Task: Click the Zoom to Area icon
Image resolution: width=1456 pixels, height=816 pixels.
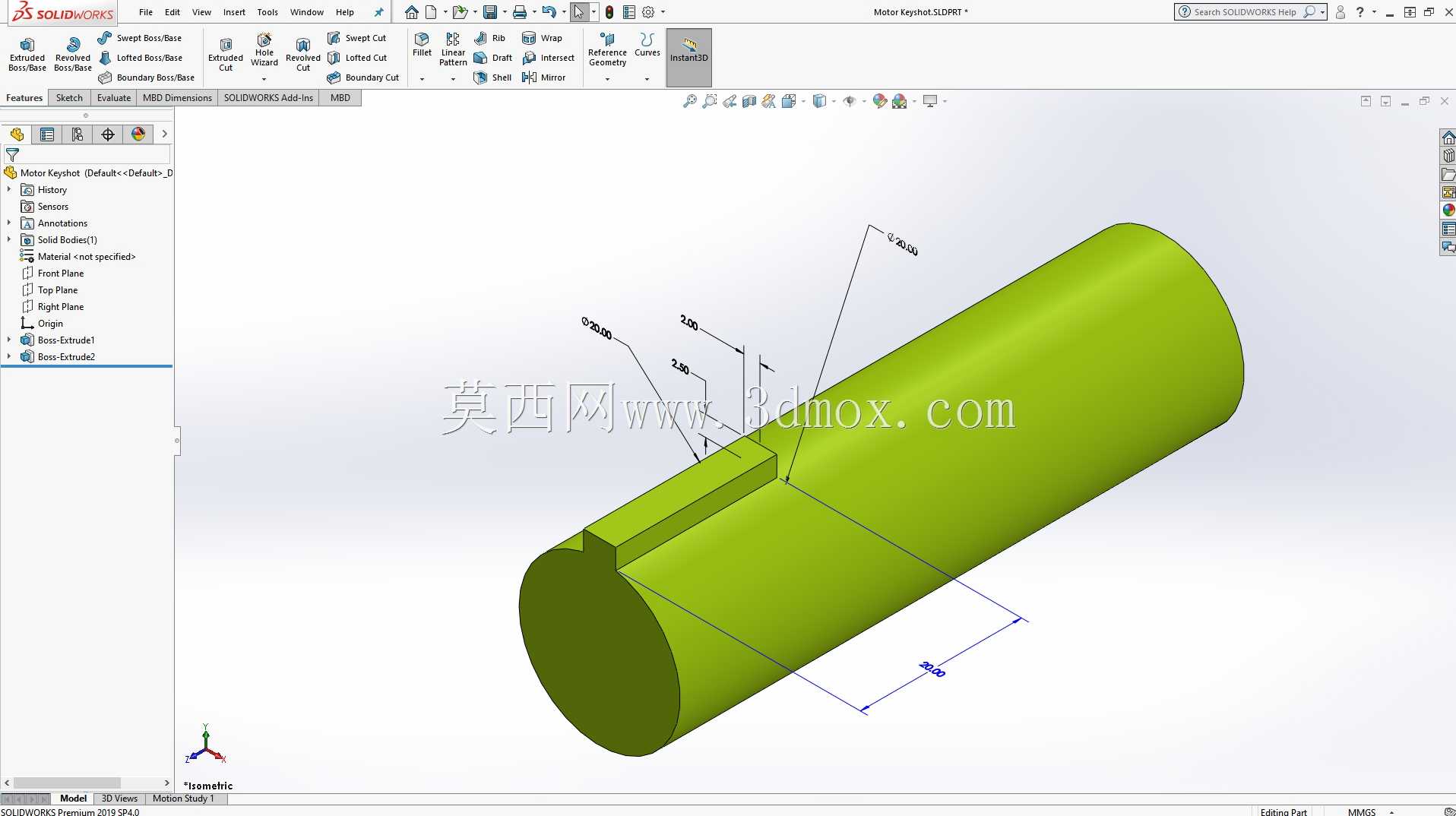Action: point(710,101)
